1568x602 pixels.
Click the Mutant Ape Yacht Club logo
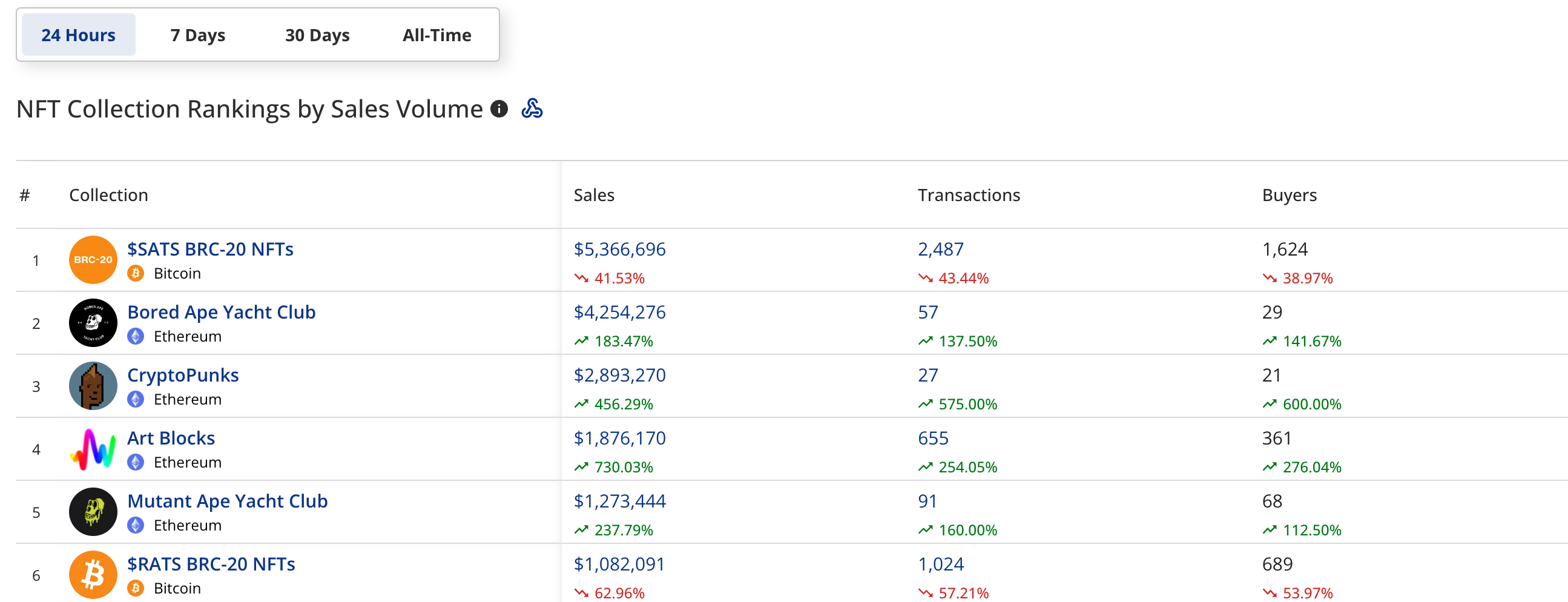click(93, 512)
